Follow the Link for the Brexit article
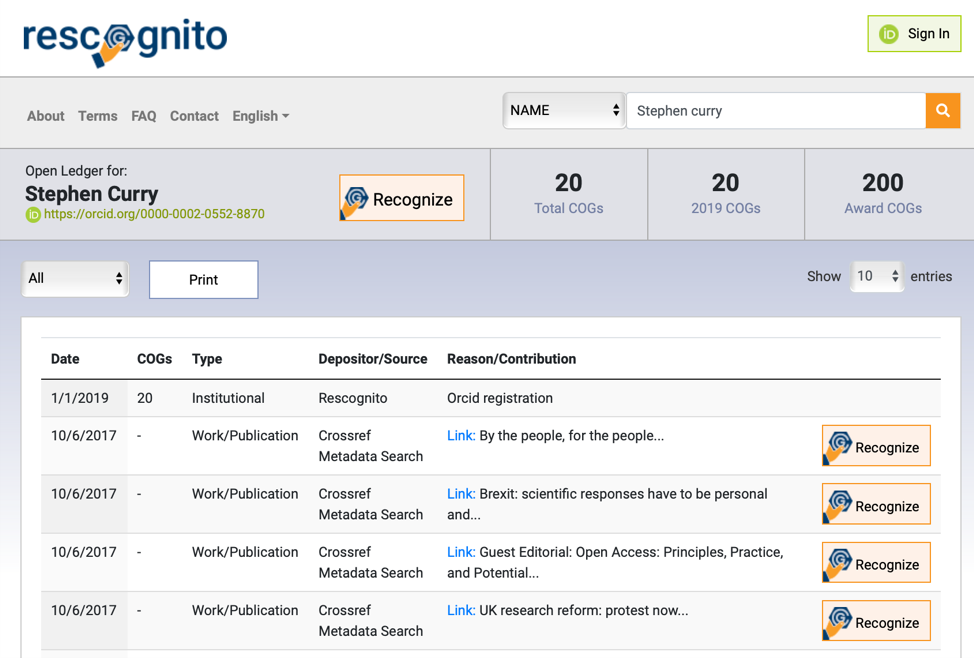 coord(458,493)
